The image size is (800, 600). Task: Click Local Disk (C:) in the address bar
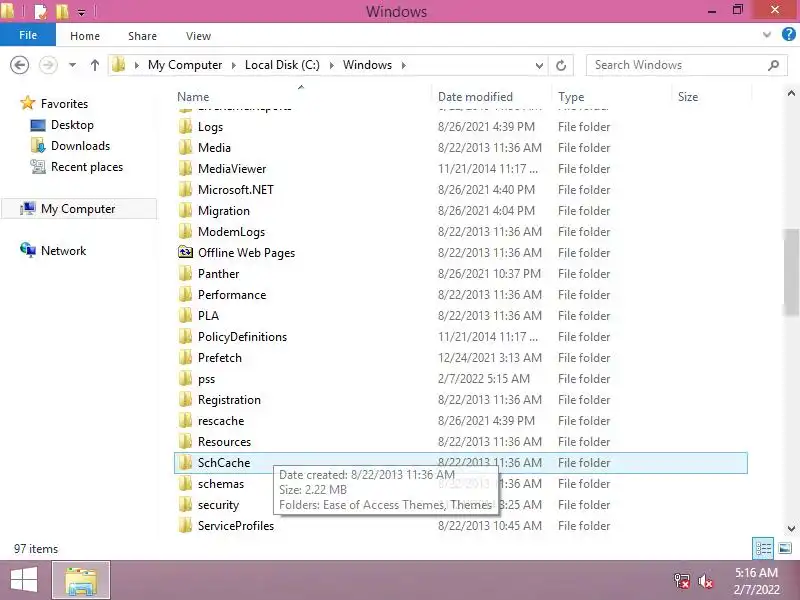coord(282,65)
